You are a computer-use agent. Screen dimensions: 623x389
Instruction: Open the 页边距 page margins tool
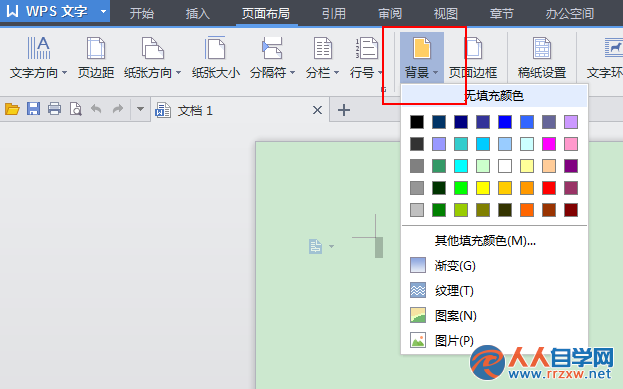click(96, 58)
